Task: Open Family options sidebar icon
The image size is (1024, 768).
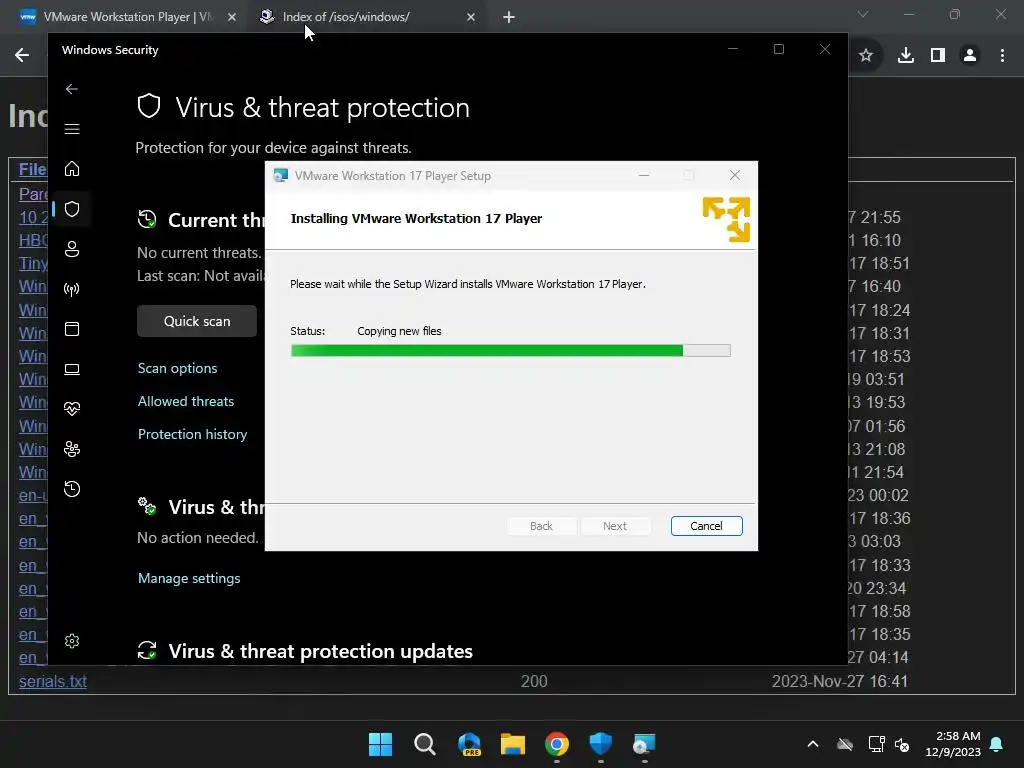Action: pyautogui.click(x=72, y=449)
